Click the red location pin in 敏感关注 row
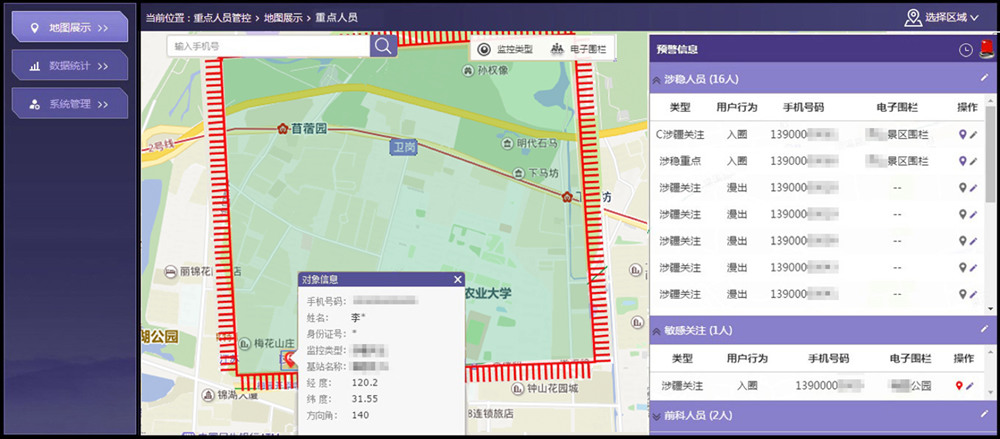The image size is (1000, 439). click(x=961, y=385)
